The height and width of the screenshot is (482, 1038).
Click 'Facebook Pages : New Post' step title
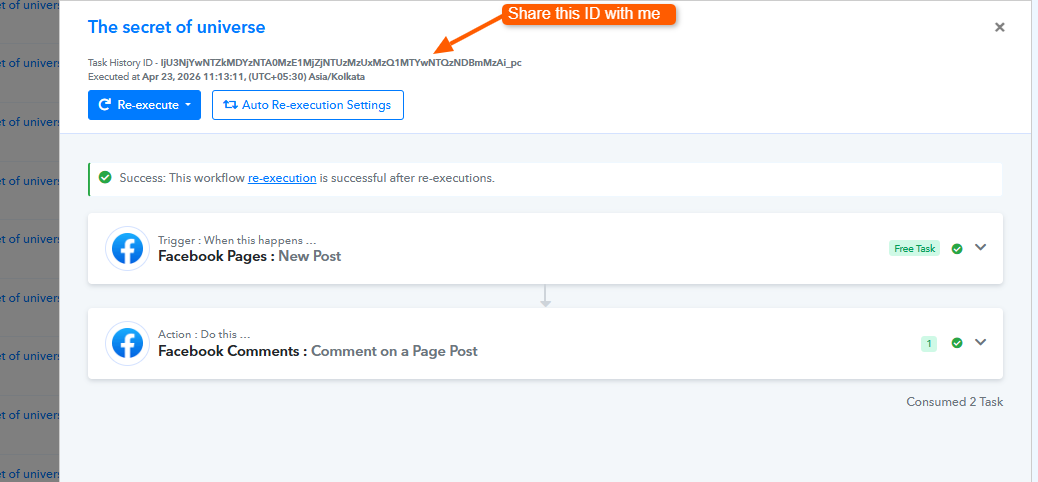pos(249,256)
